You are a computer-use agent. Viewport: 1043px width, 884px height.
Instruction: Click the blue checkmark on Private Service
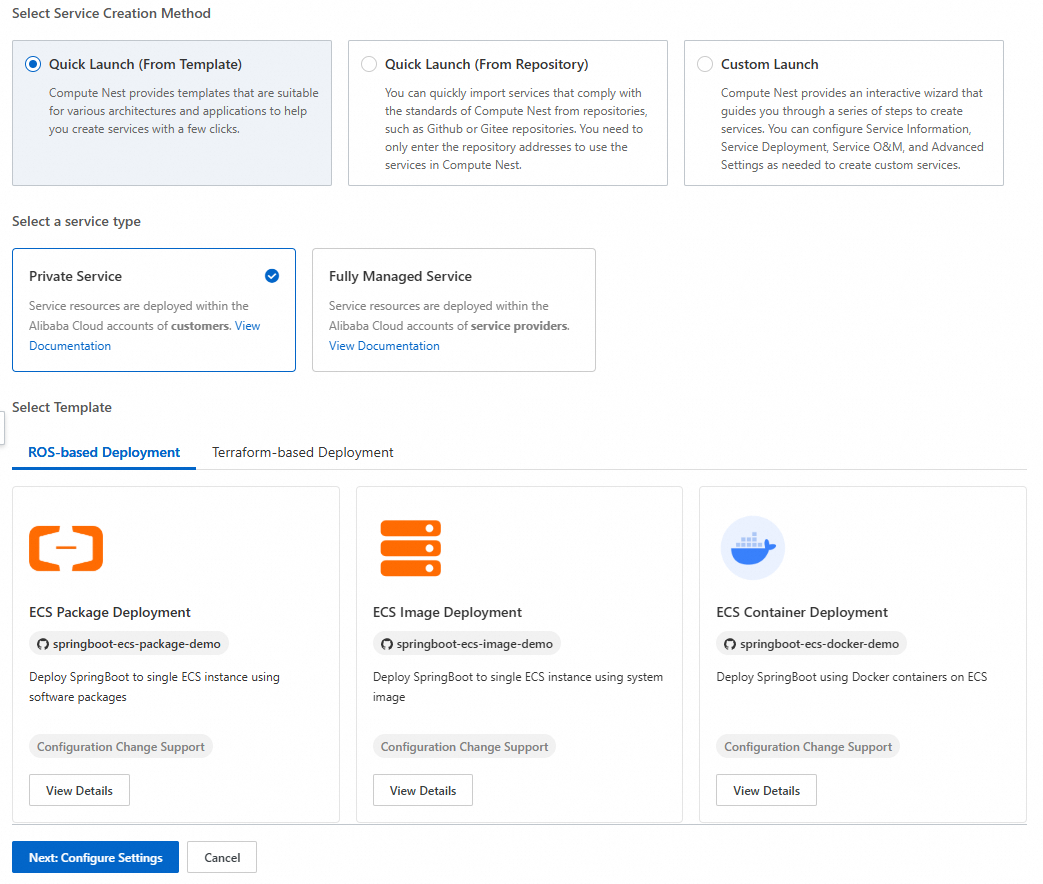click(x=272, y=276)
